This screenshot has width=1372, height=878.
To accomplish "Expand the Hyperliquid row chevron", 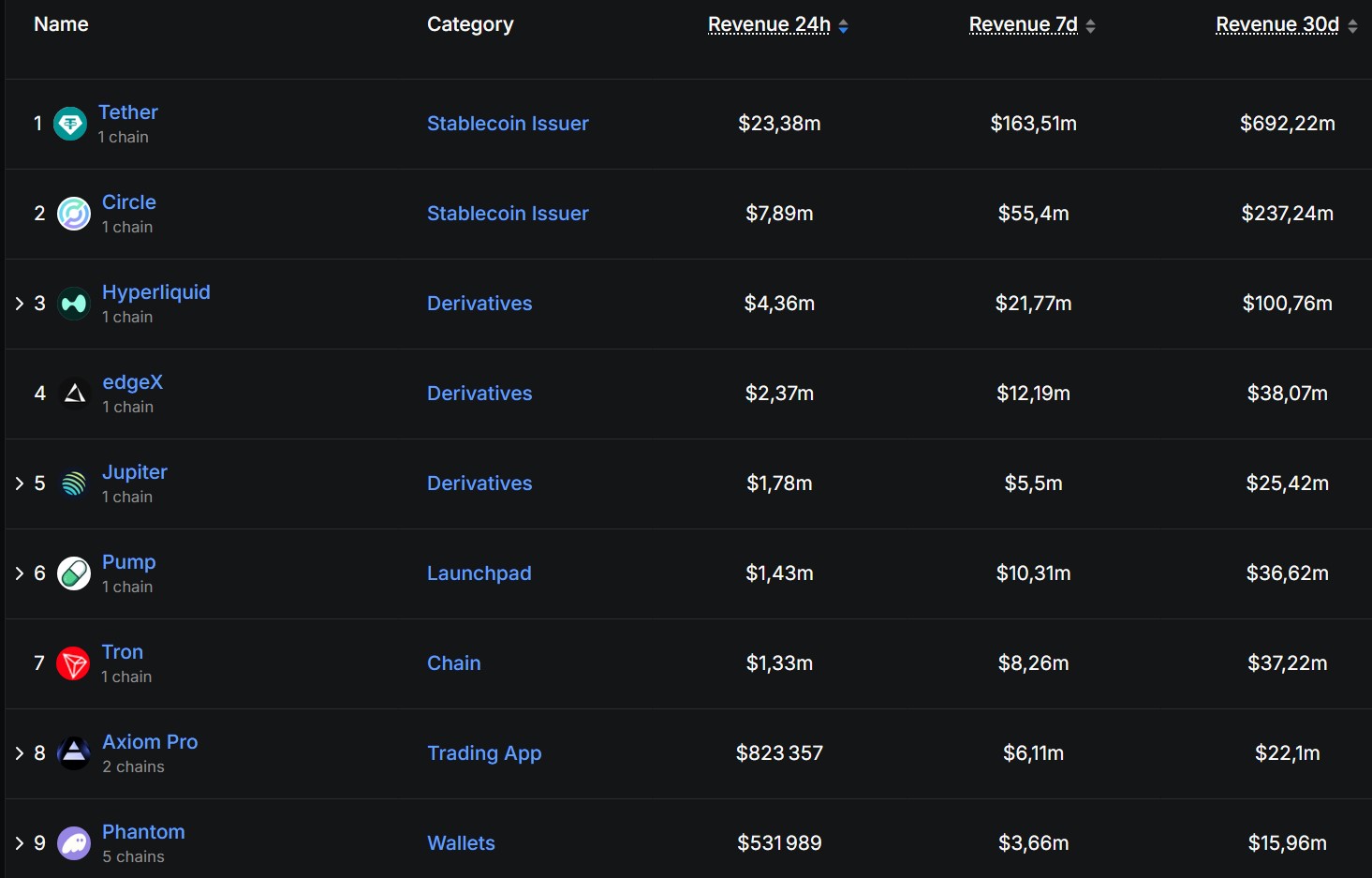I will pos(19,303).
